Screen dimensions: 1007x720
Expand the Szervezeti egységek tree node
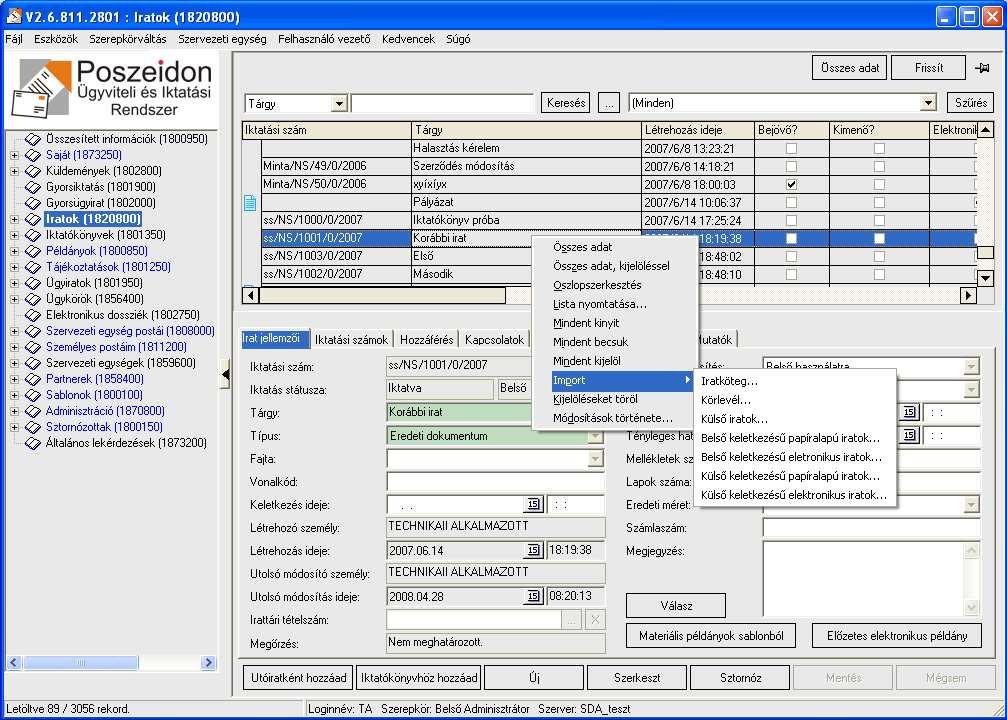pyautogui.click(x=14, y=363)
